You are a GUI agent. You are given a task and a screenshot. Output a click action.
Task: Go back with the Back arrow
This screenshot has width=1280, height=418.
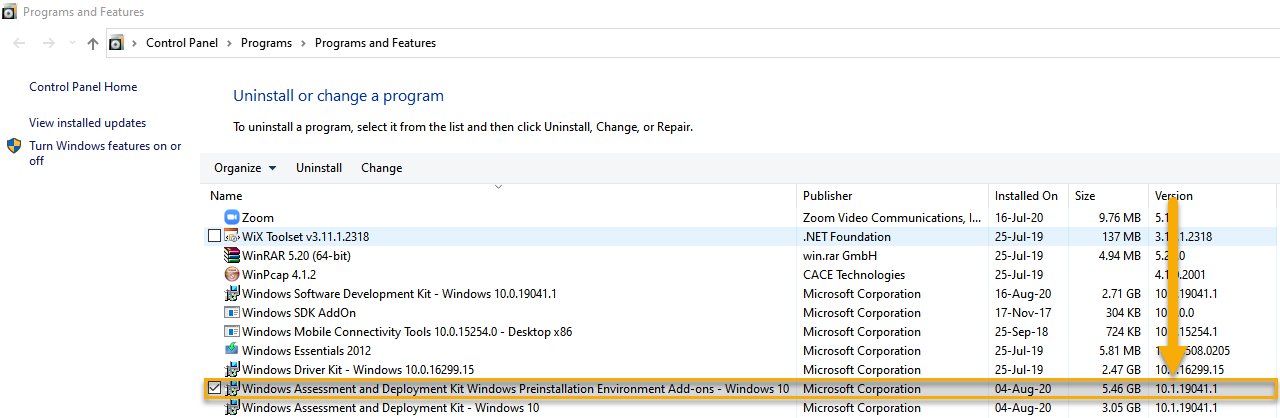pos(21,43)
